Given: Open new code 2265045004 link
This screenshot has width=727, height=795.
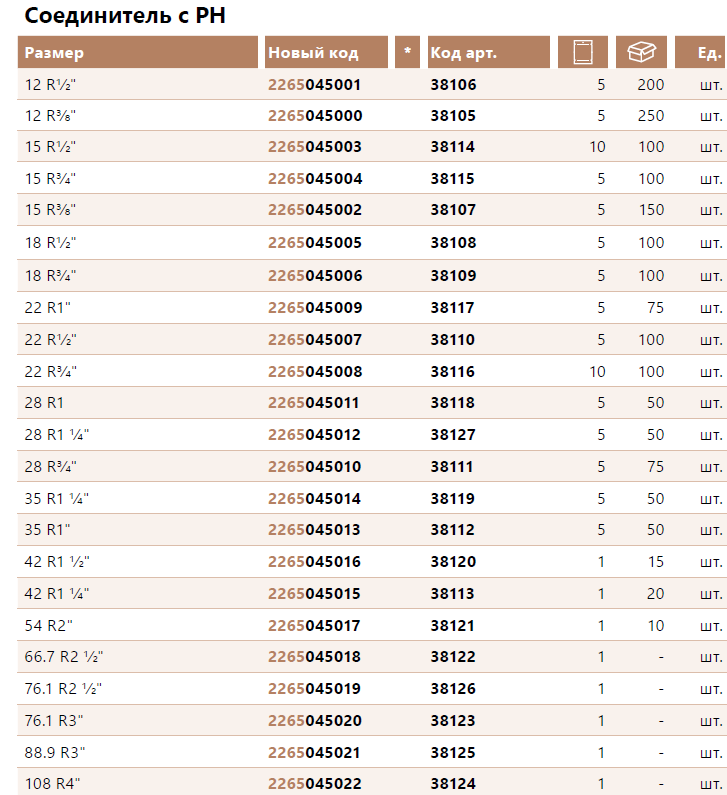Looking at the screenshot, I should pyautogui.click(x=315, y=179).
